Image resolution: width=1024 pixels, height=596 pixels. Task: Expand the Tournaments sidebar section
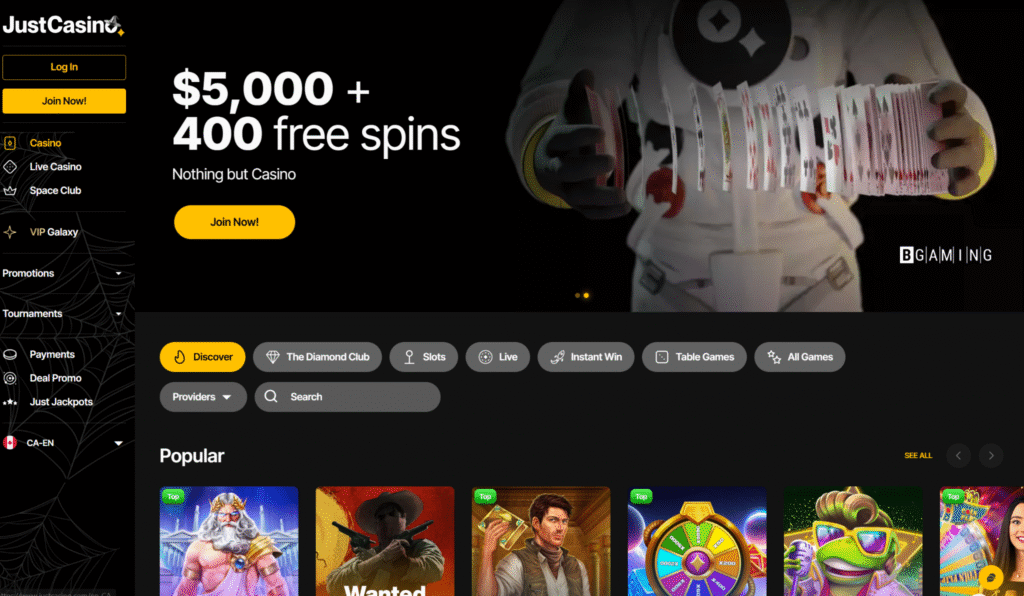tap(63, 313)
